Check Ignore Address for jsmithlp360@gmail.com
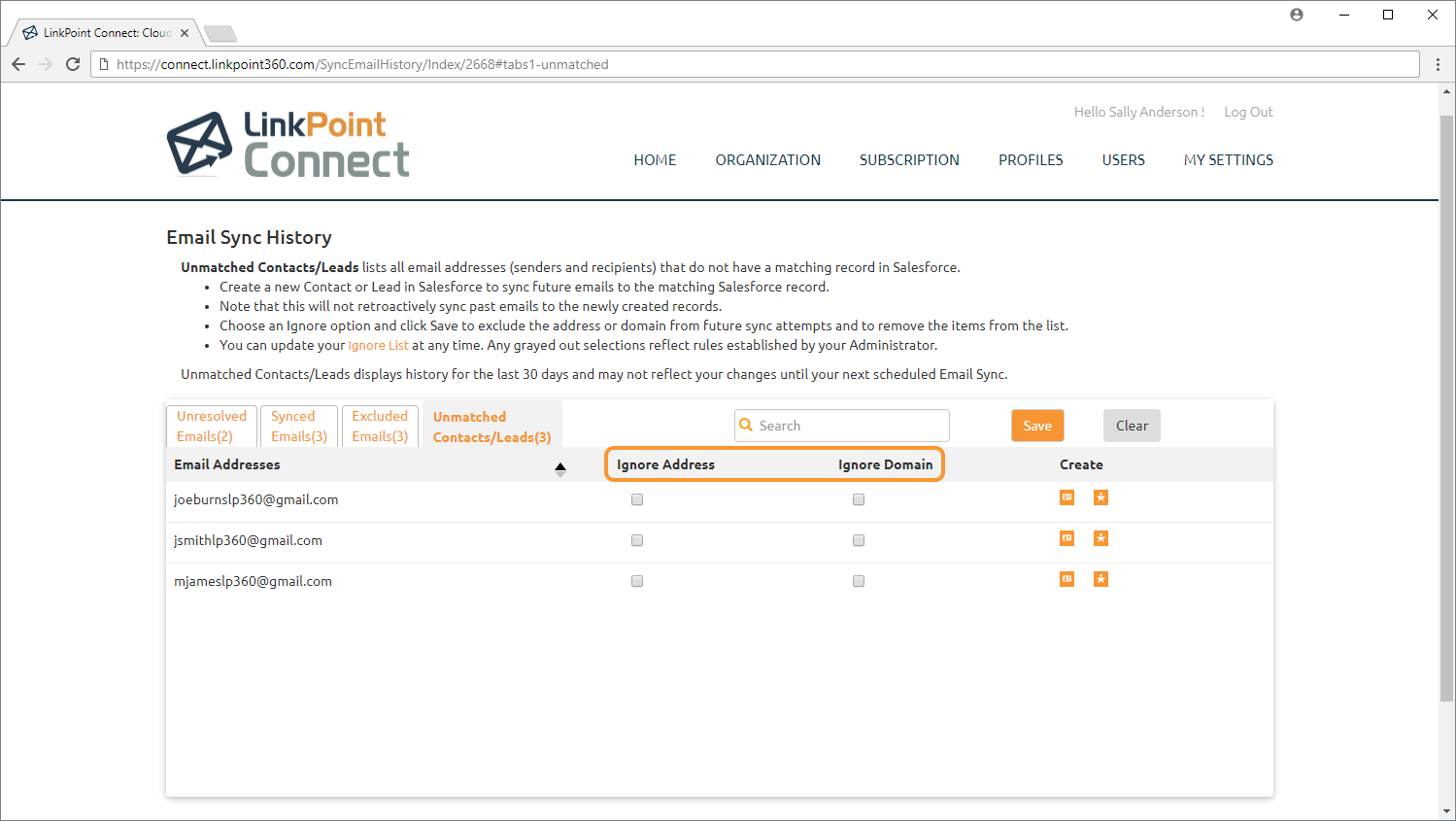The image size is (1456, 821). point(637,540)
